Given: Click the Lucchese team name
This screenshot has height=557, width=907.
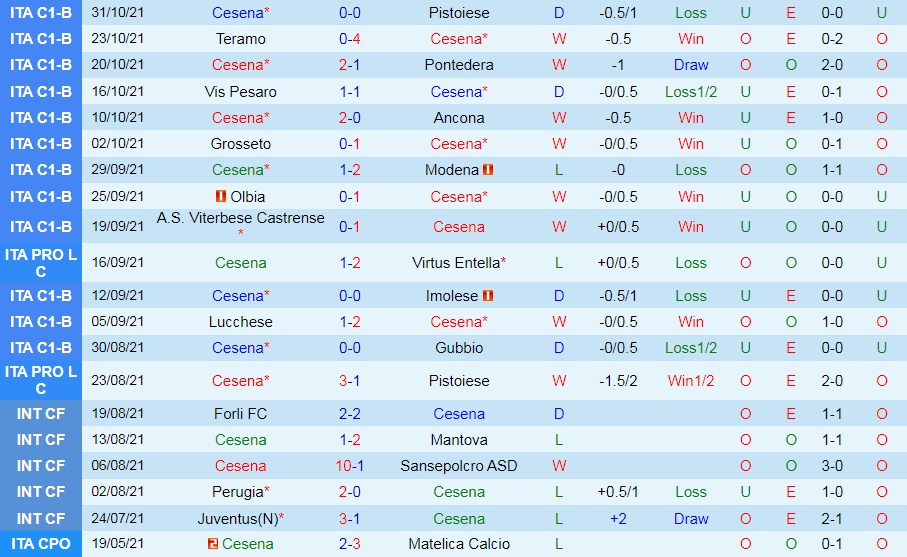Looking at the screenshot, I should coord(240,322).
